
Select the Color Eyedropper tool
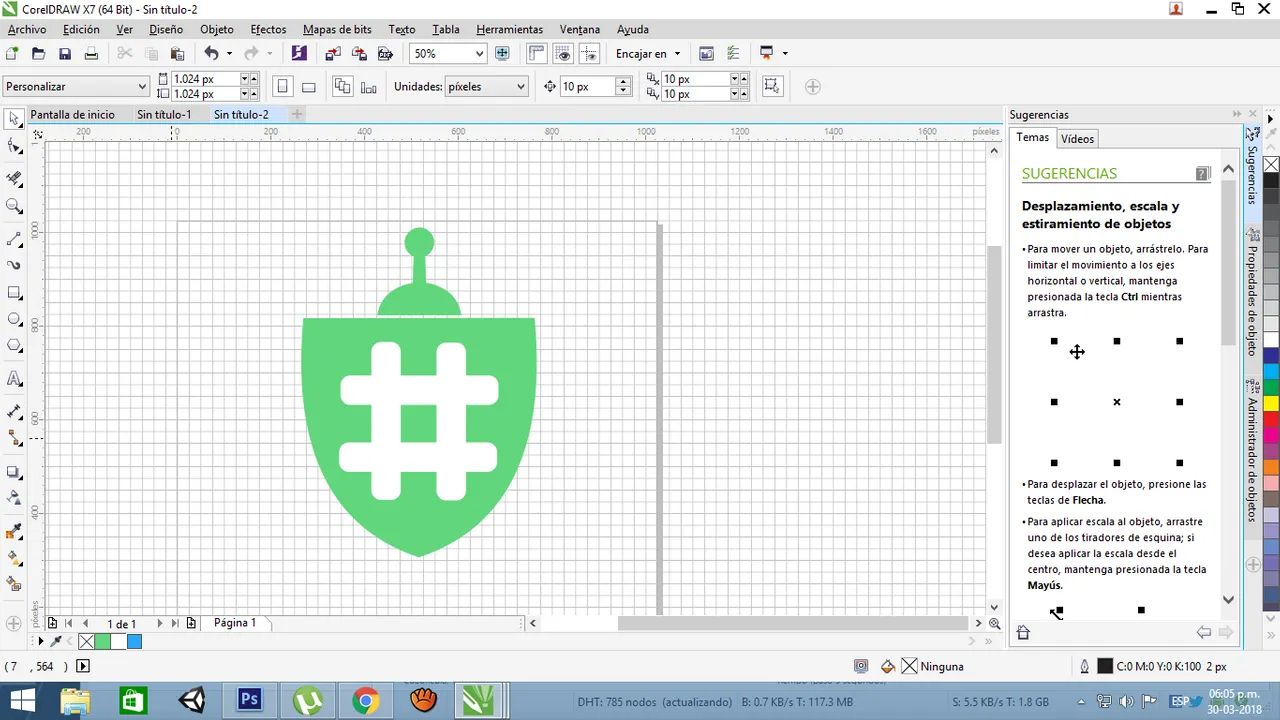click(14, 530)
